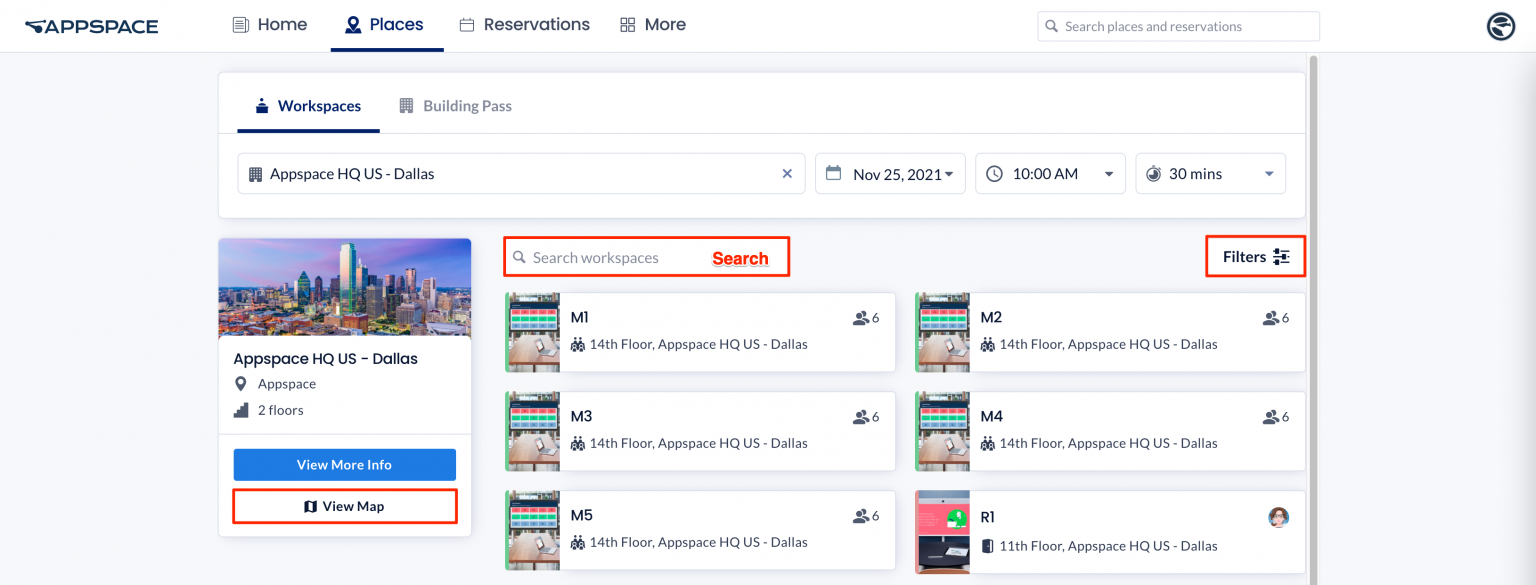Click the timer icon in duration field

[1153, 174]
